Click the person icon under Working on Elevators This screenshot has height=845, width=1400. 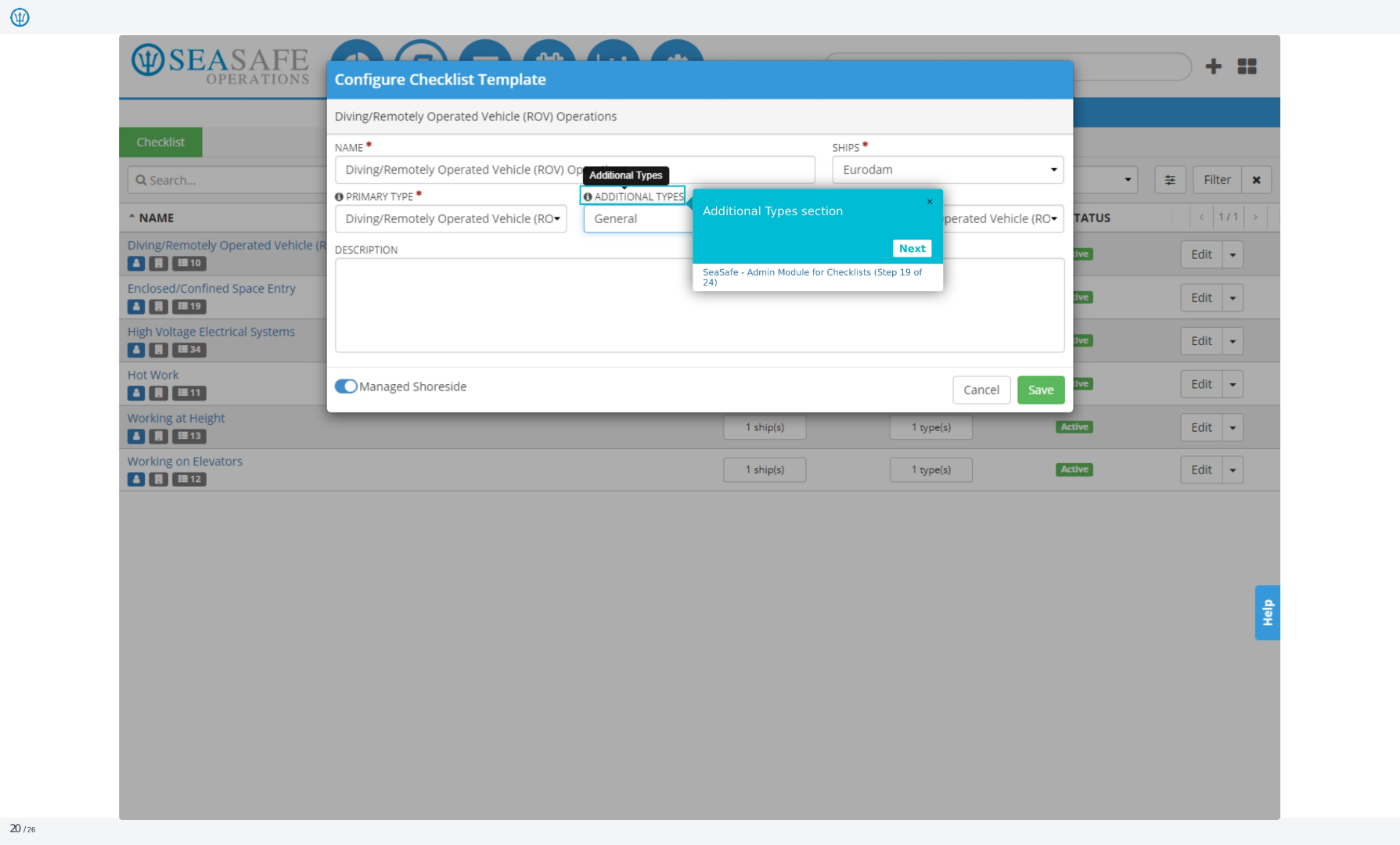click(136, 480)
